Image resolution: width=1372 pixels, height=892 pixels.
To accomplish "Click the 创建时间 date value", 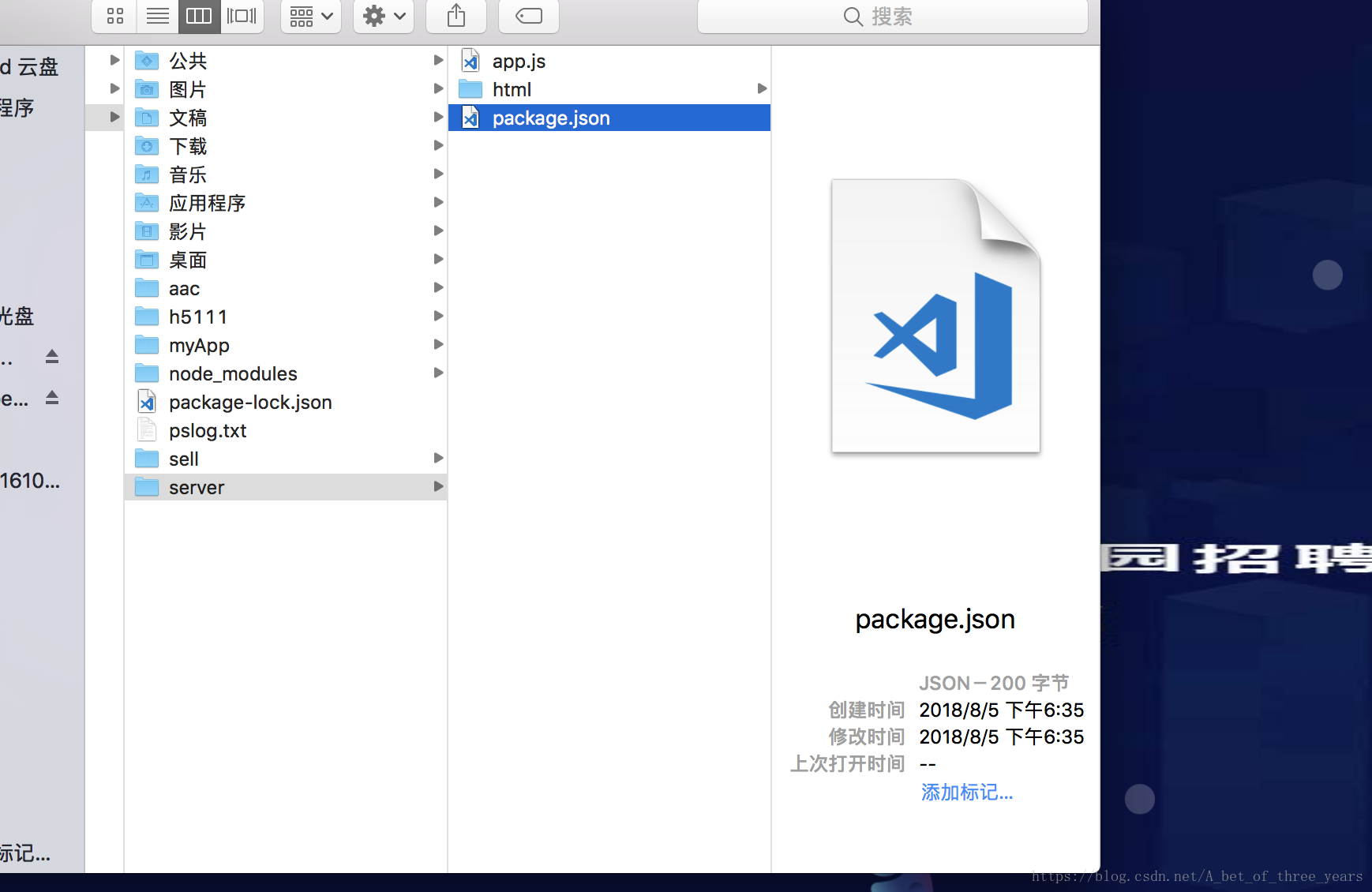I will tap(1002, 710).
